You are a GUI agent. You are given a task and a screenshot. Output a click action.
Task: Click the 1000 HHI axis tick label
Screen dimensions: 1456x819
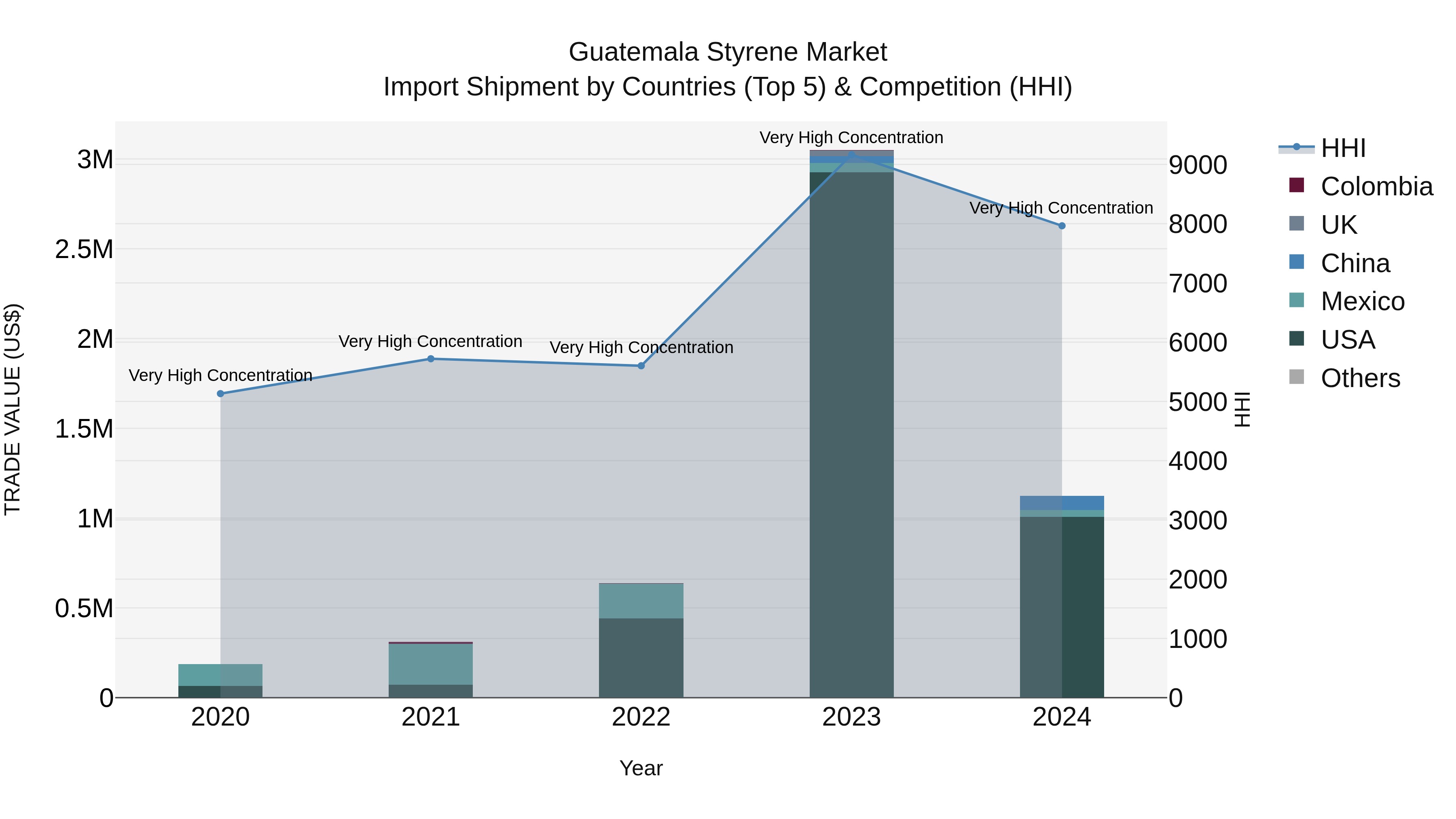pos(1198,639)
